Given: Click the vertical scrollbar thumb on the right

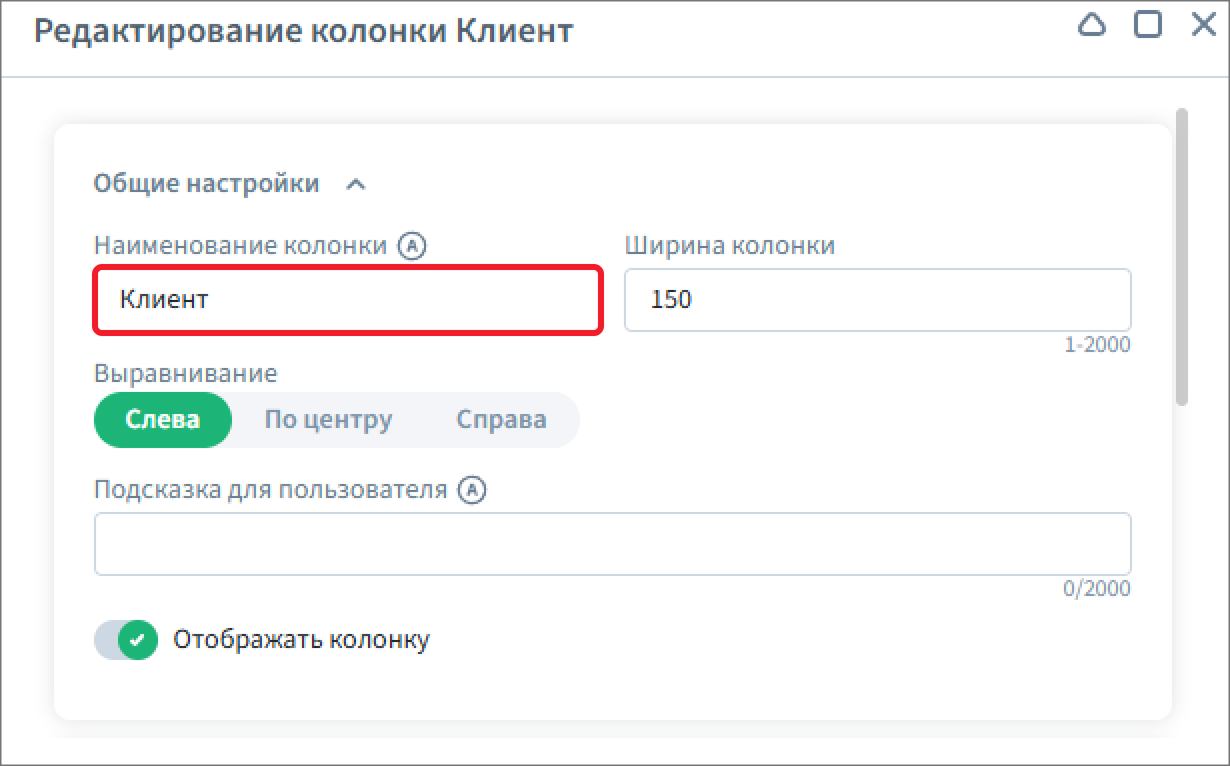Looking at the screenshot, I should click(x=1182, y=256).
